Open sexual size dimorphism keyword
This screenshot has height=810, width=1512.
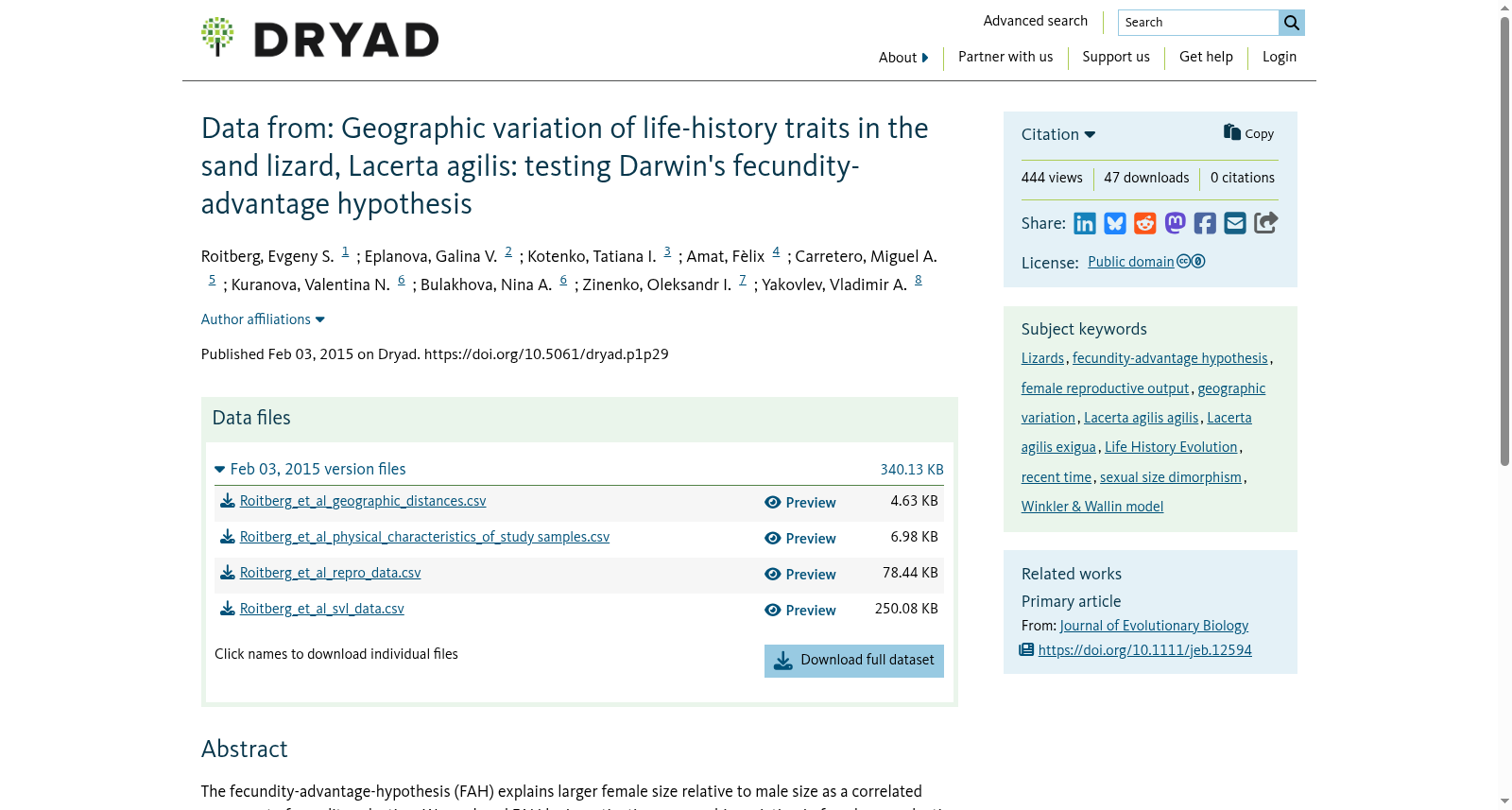1171,477
